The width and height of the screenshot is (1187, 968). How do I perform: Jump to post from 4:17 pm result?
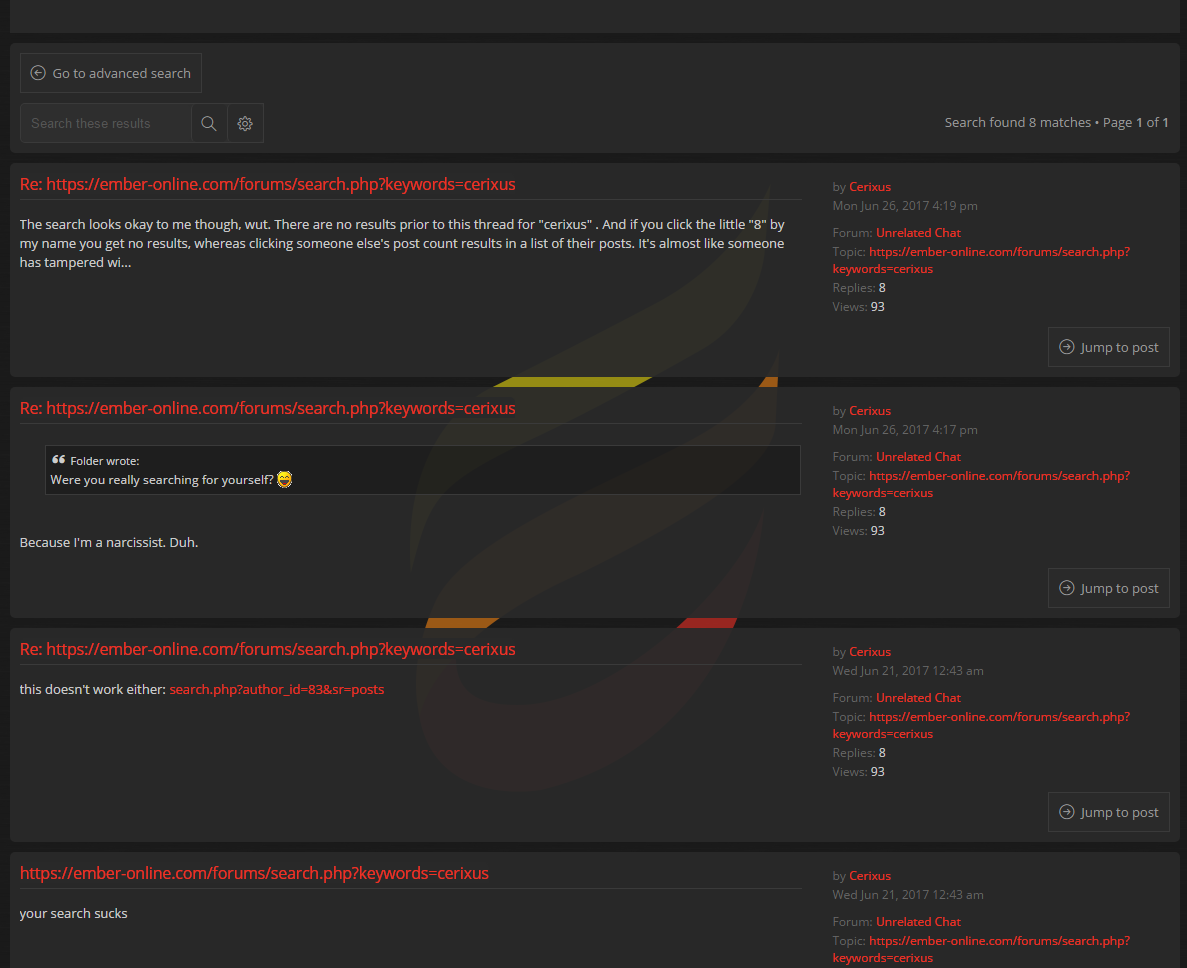point(1108,588)
